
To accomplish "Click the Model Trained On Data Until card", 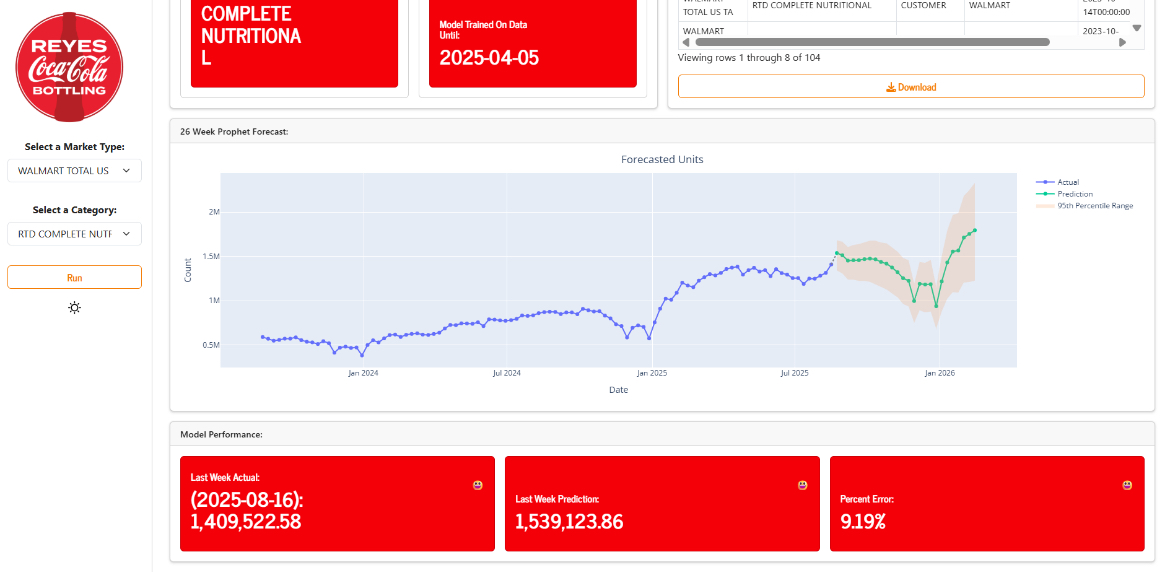I will tap(527, 42).
